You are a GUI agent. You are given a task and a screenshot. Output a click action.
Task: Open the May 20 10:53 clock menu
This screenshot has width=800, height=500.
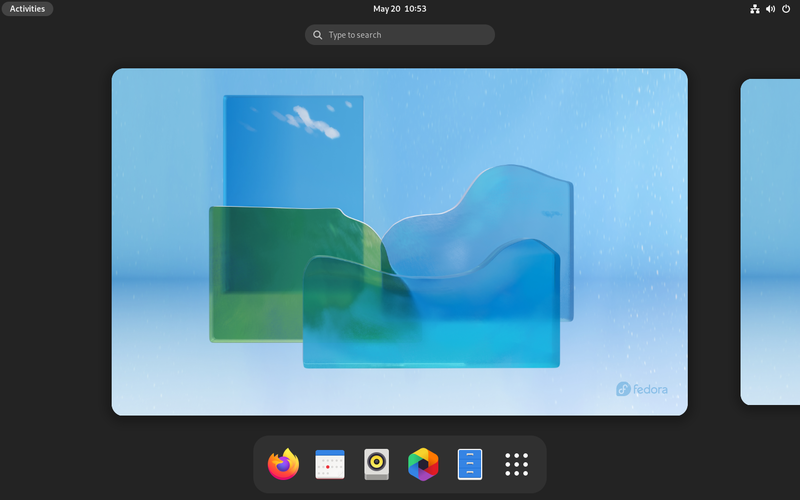(x=400, y=9)
